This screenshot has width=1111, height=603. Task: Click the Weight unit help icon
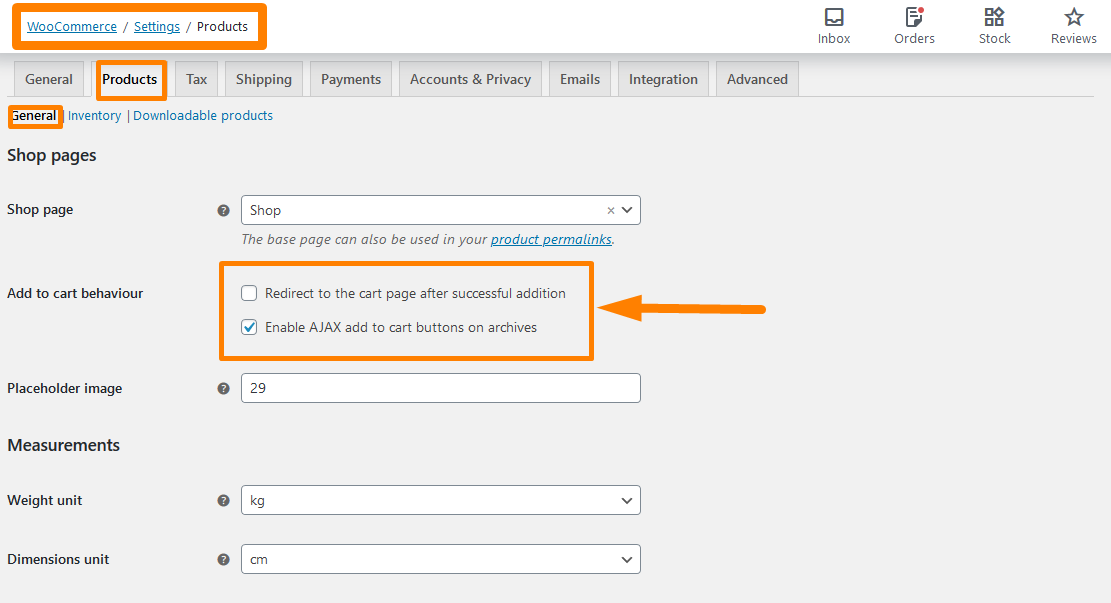223,500
